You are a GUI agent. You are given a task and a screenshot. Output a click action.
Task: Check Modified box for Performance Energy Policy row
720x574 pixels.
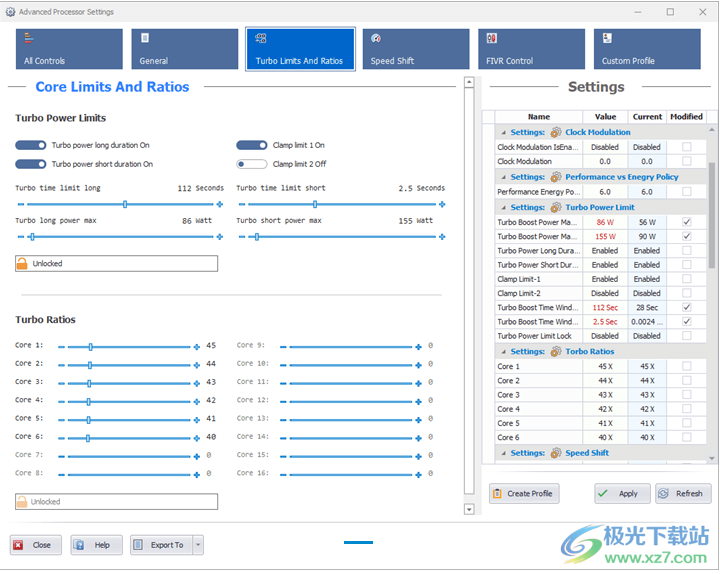click(686, 191)
